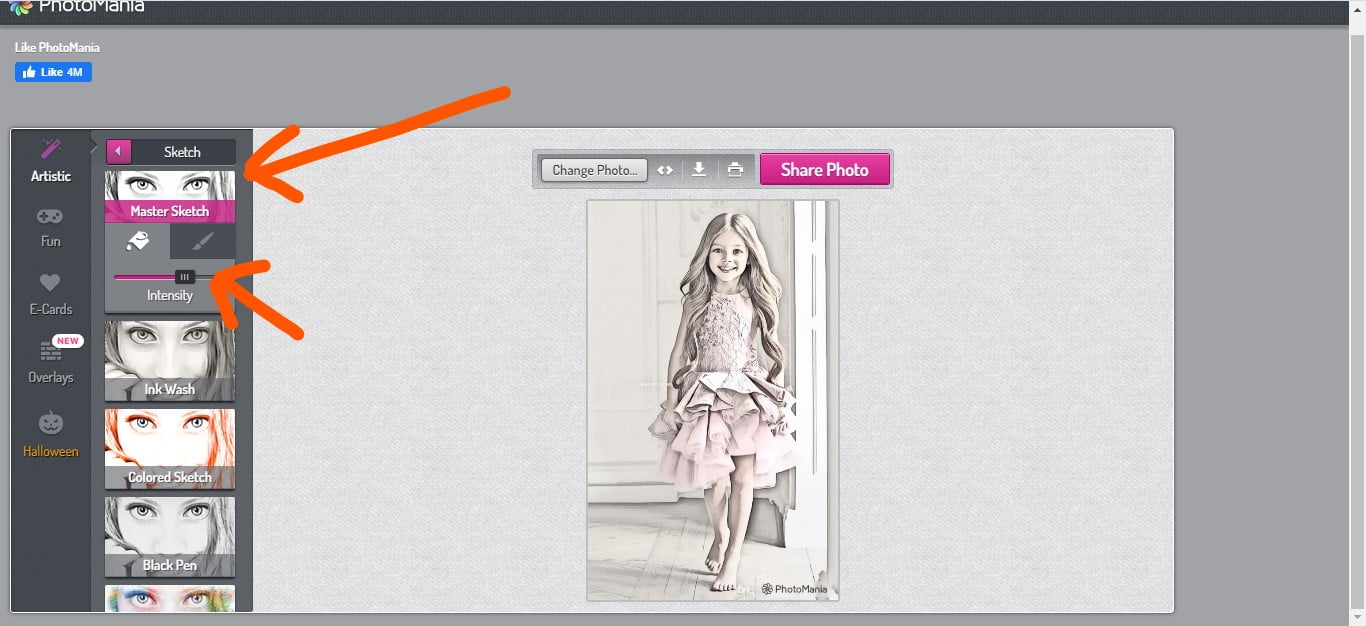Click the compare before/after arrows icon
The height and width of the screenshot is (626, 1366).
point(665,170)
